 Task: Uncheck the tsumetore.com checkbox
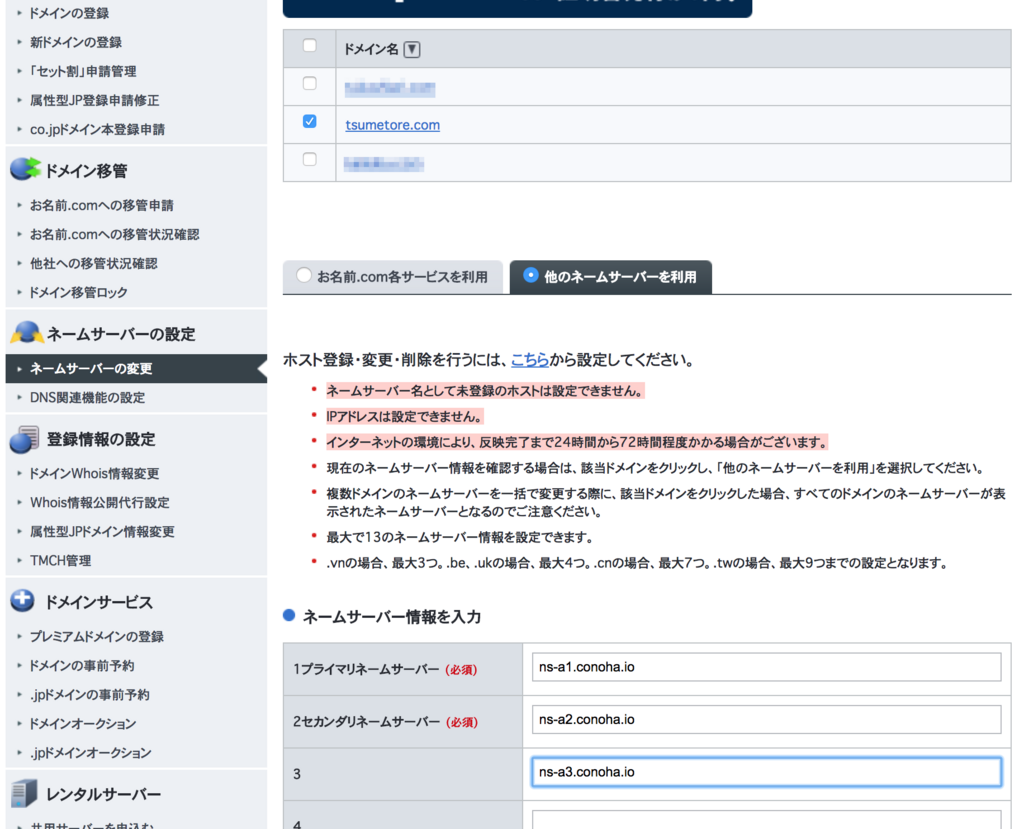pos(310,120)
